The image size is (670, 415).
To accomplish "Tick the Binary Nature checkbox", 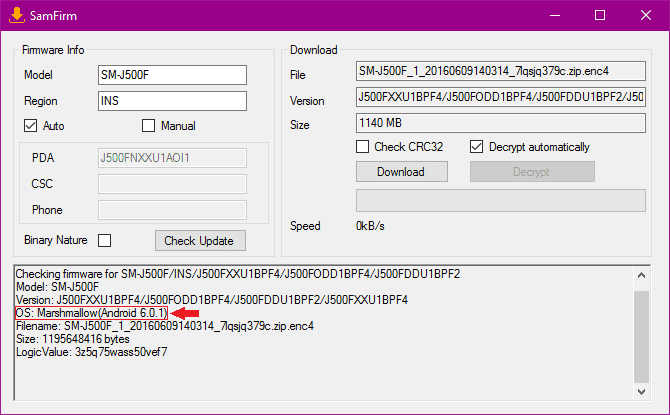I will coord(104,240).
